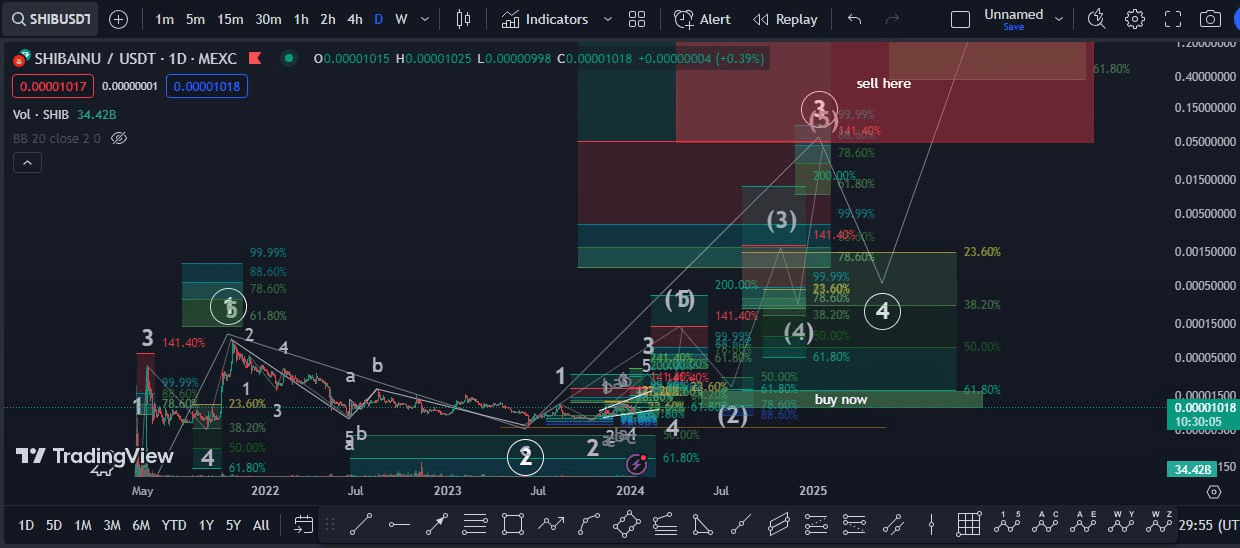Toggle BB 20 close 2 0 indicator visibility

click(x=119, y=138)
